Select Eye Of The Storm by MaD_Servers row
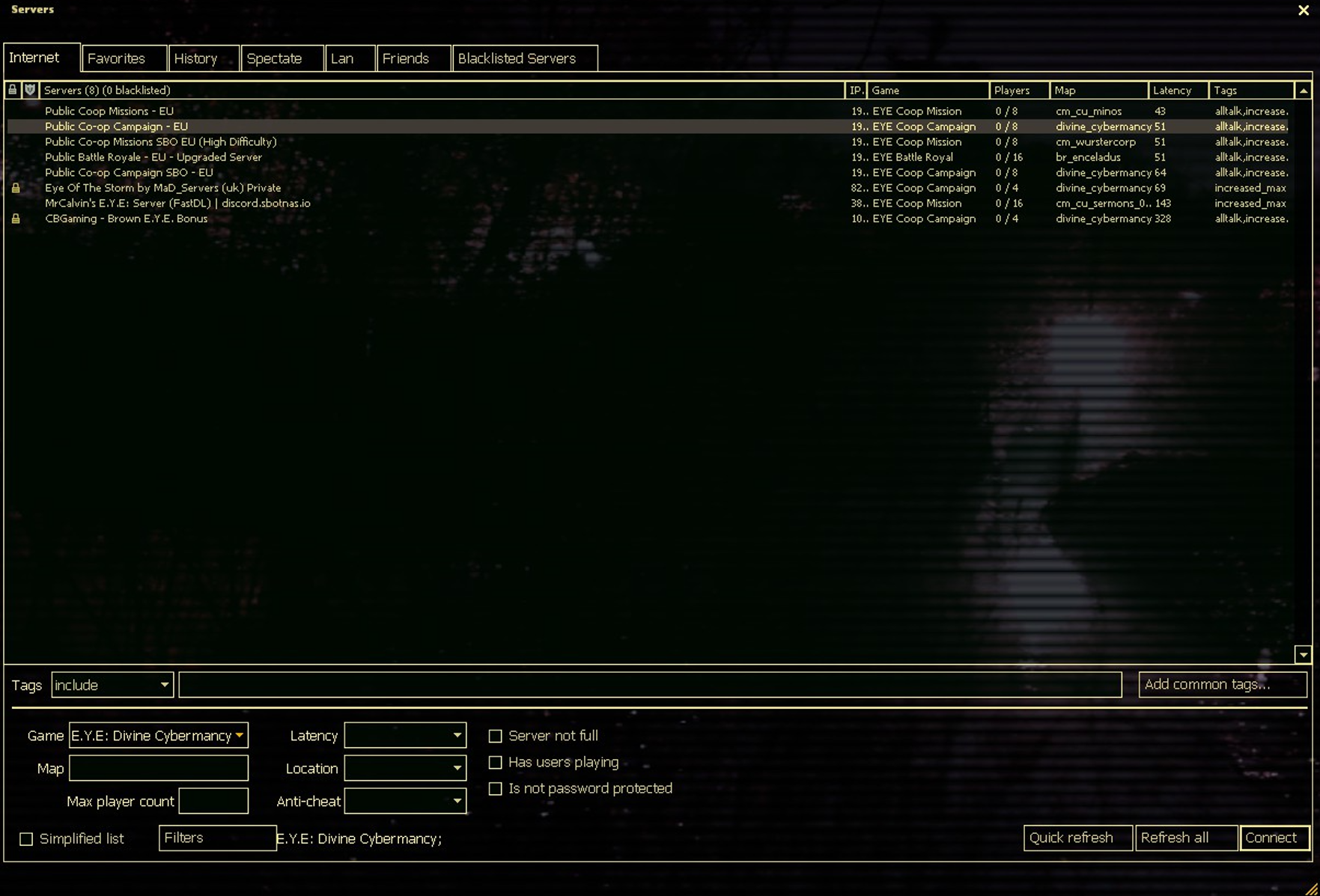Viewport: 1320px width, 896px height. coord(648,188)
